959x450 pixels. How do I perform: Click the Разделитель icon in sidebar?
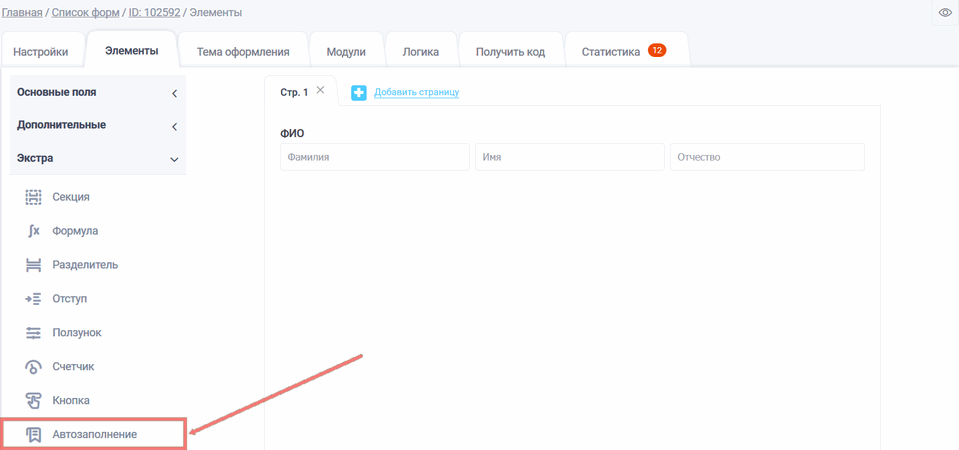tap(33, 265)
